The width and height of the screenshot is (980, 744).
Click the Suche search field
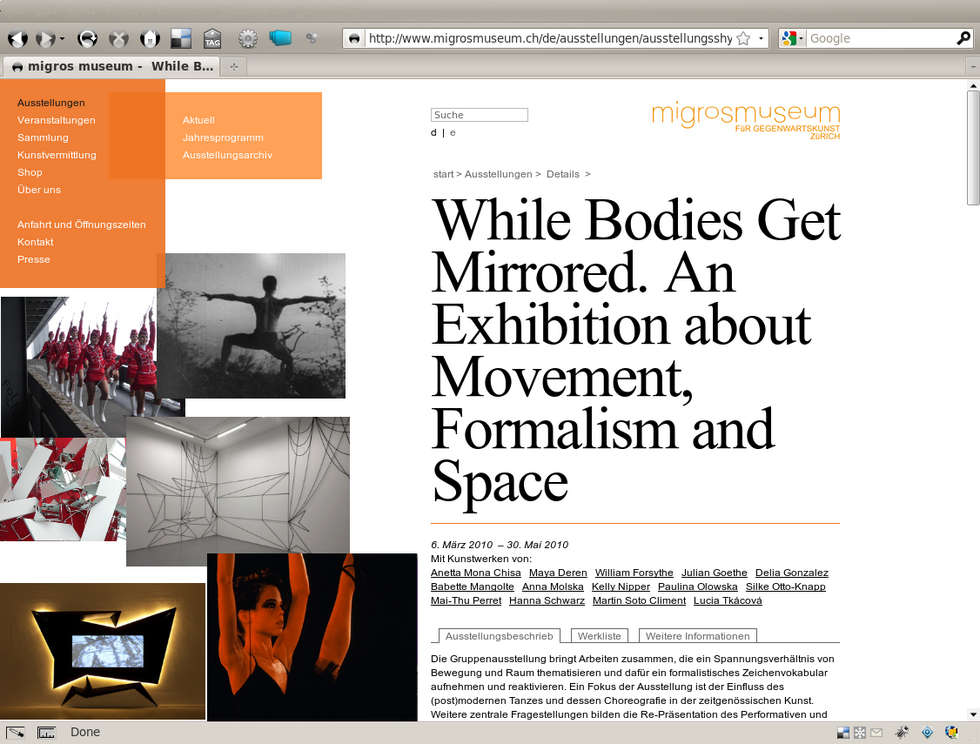pyautogui.click(x=479, y=115)
